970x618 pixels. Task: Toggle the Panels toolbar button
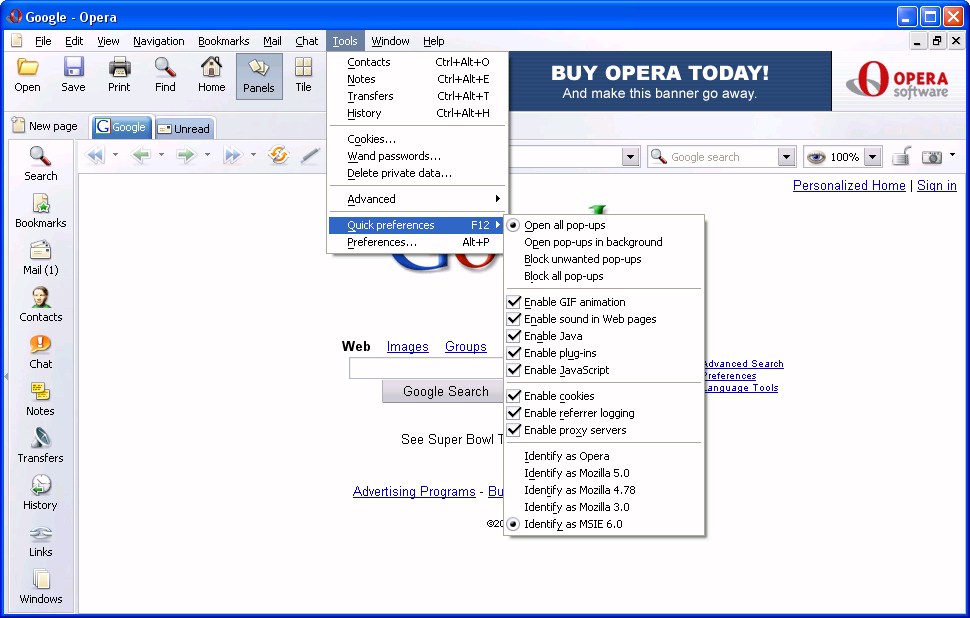coord(259,76)
